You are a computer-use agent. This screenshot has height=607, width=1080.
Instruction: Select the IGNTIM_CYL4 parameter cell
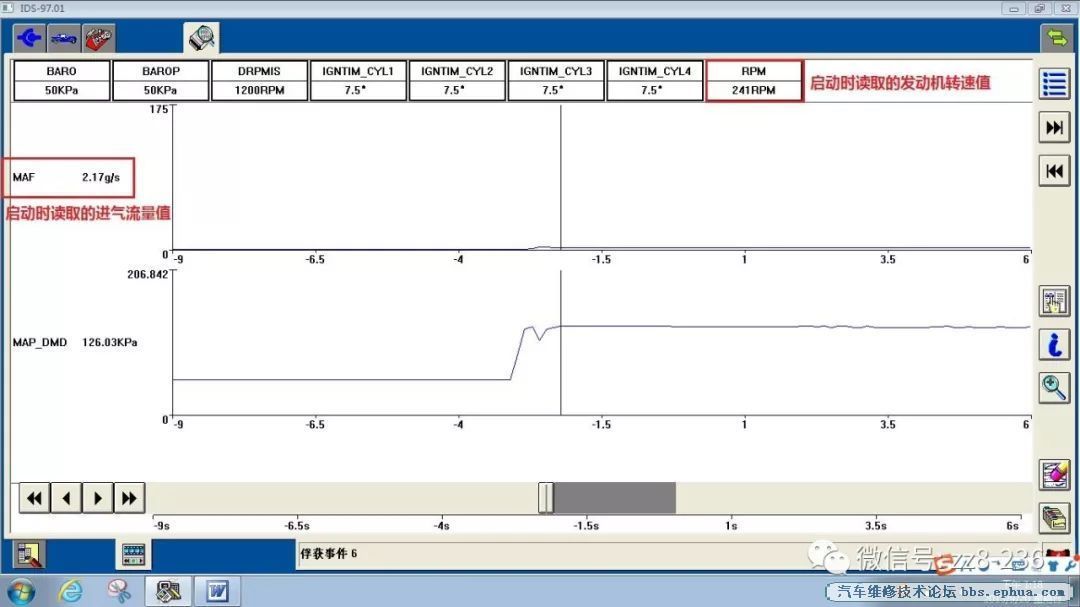654,81
